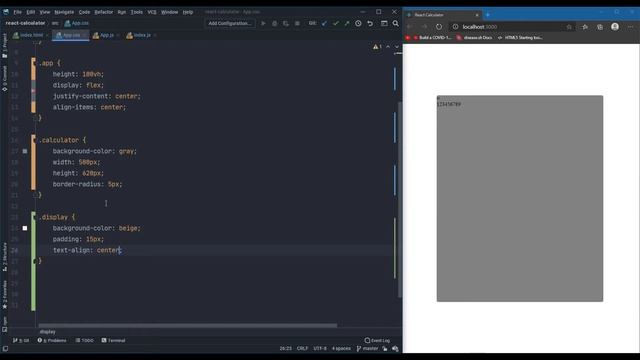Open the browser three-dot settings menu
Image resolution: width=640 pixels, height=360 pixels.
click(x=631, y=27)
